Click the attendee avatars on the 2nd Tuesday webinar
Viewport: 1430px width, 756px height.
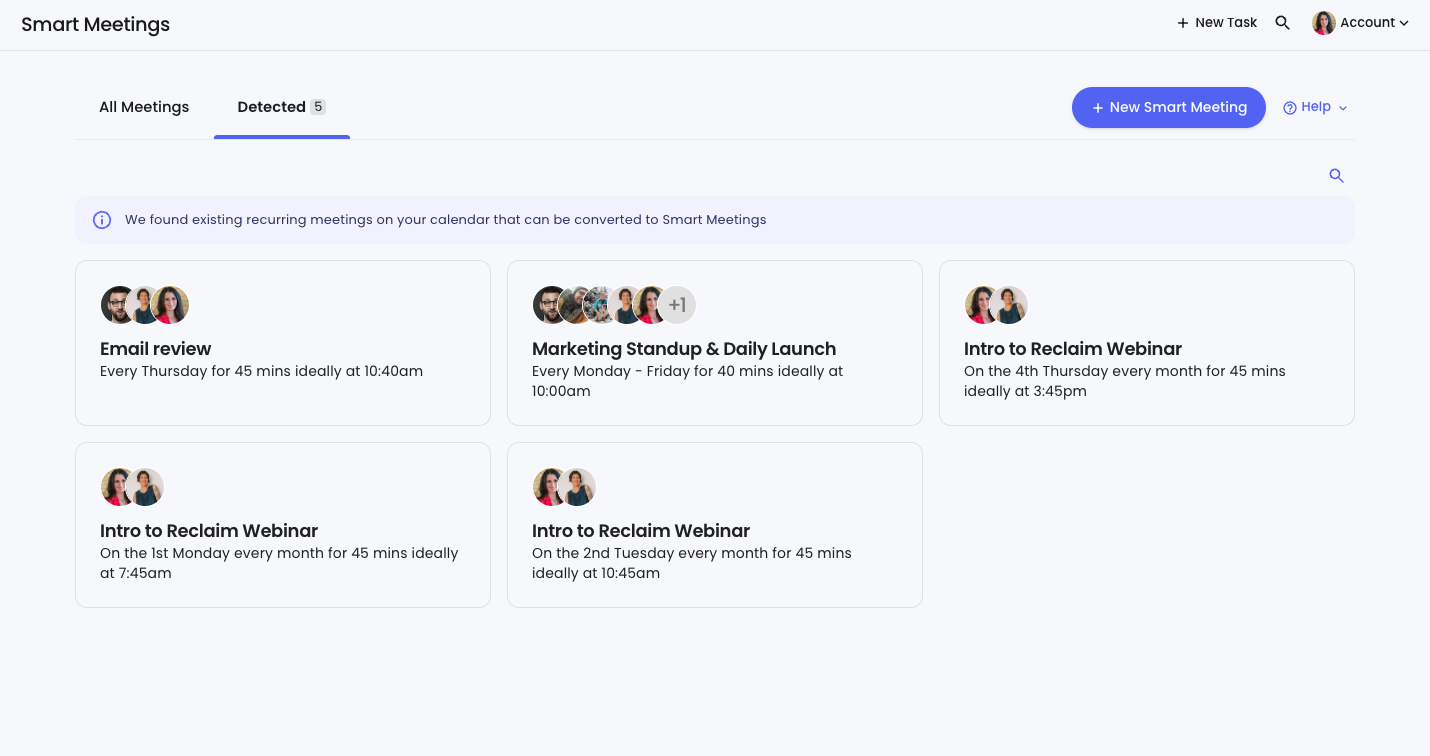(x=564, y=487)
